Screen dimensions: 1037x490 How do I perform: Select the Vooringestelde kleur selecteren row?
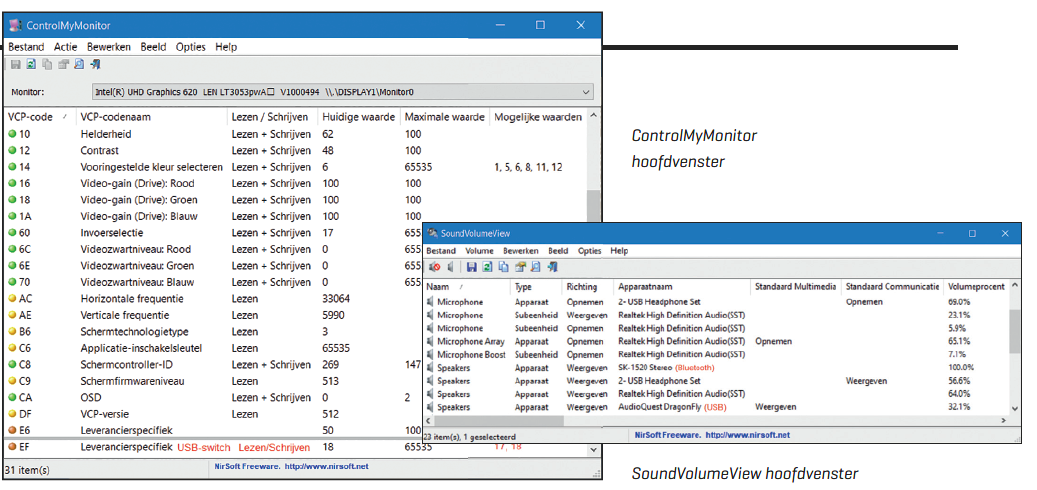tap(295, 167)
